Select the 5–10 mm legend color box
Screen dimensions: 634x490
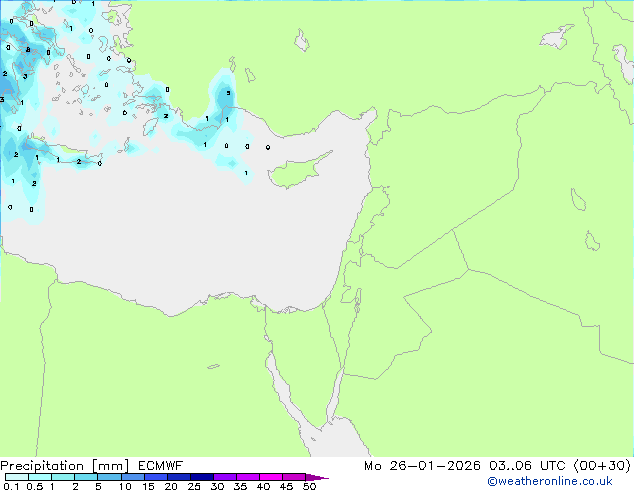(x=109, y=477)
